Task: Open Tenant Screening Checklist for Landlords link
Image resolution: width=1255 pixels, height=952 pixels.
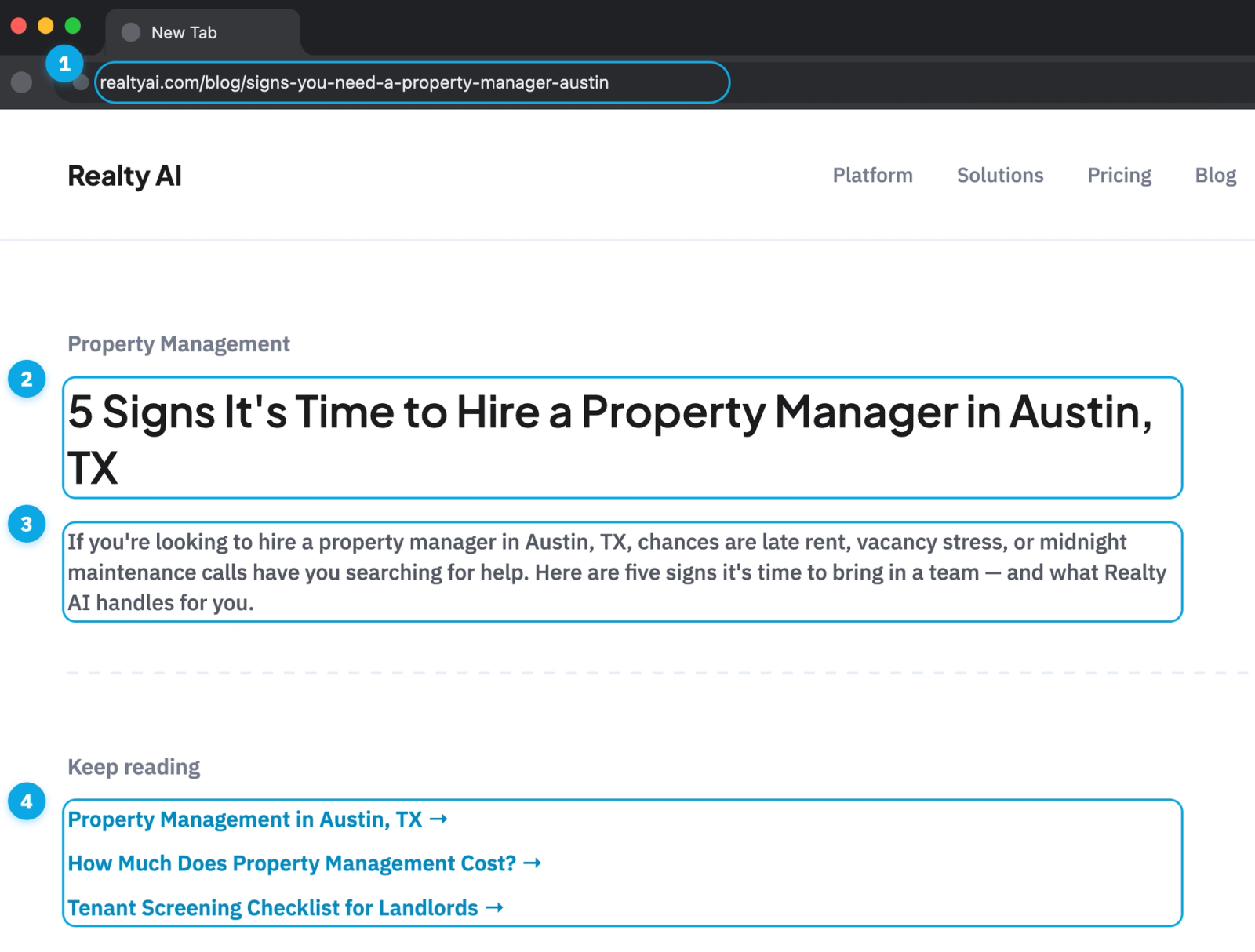Action: pyautogui.click(x=286, y=907)
